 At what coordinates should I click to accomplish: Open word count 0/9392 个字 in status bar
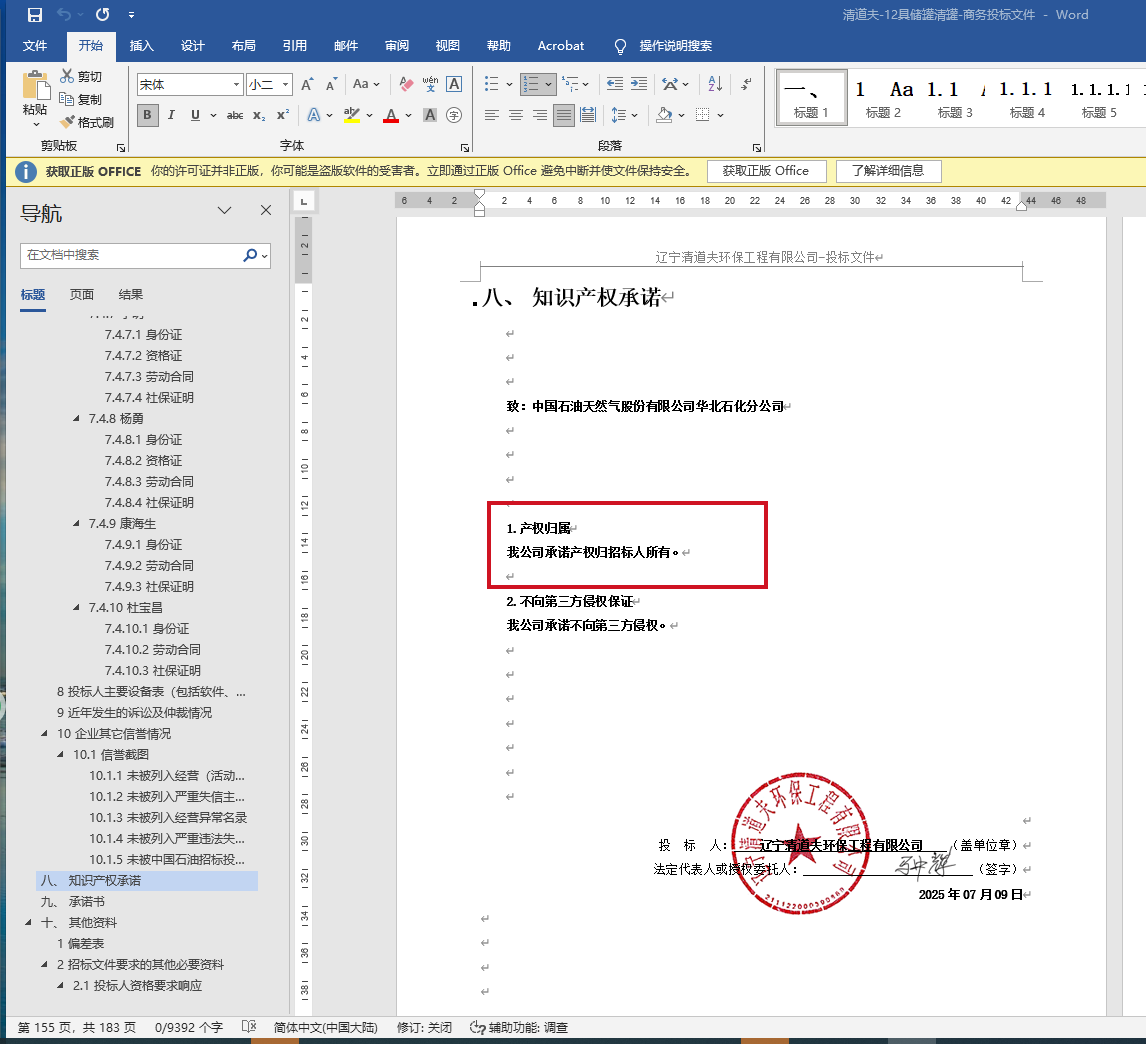tap(189, 1027)
